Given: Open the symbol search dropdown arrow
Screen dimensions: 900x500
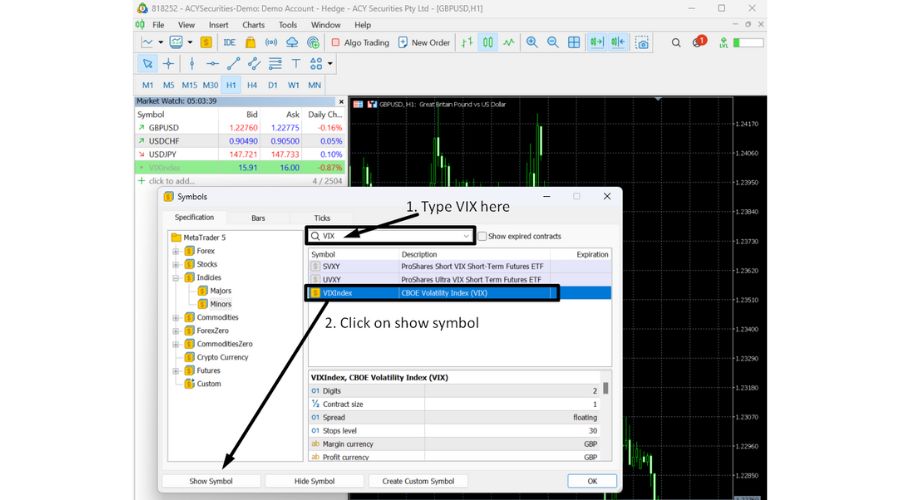Looking at the screenshot, I should (466, 236).
